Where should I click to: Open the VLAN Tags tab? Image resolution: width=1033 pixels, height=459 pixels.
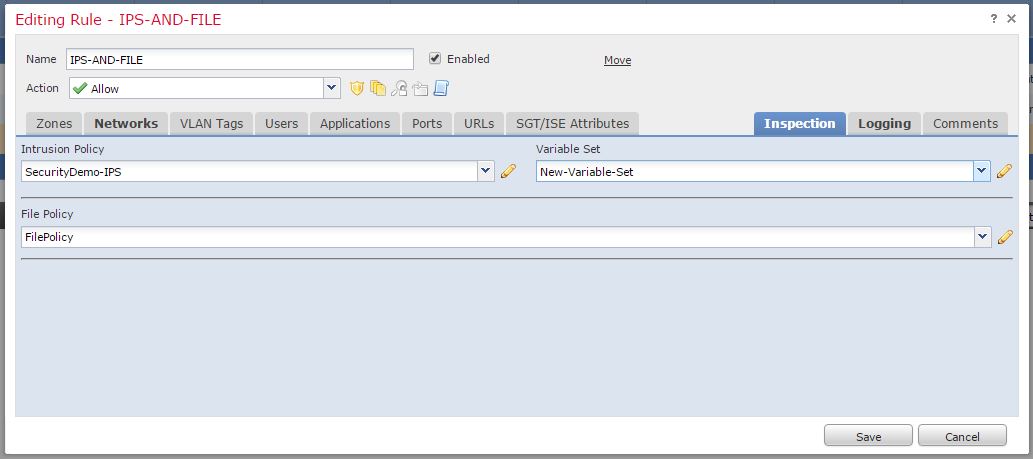point(211,124)
